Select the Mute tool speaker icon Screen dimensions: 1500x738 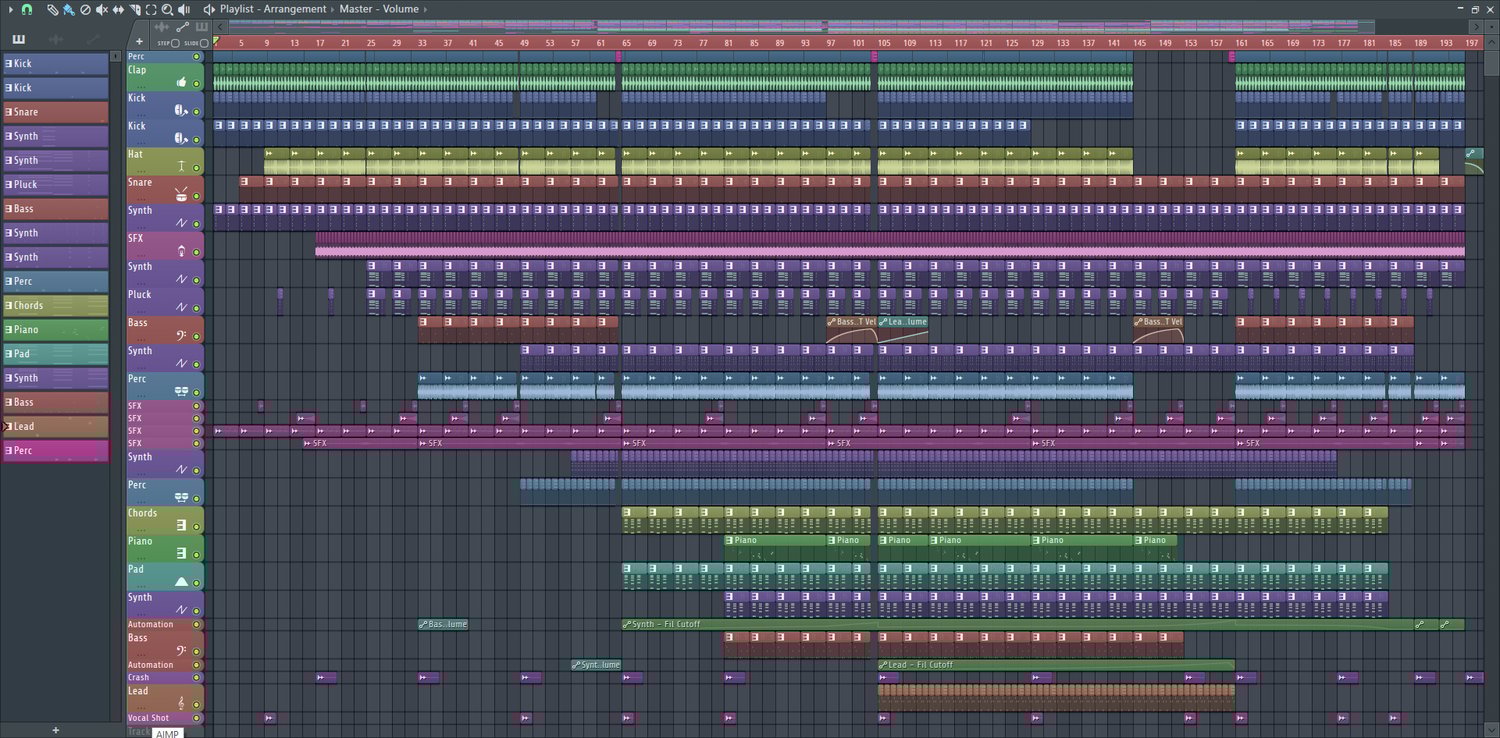[x=101, y=9]
